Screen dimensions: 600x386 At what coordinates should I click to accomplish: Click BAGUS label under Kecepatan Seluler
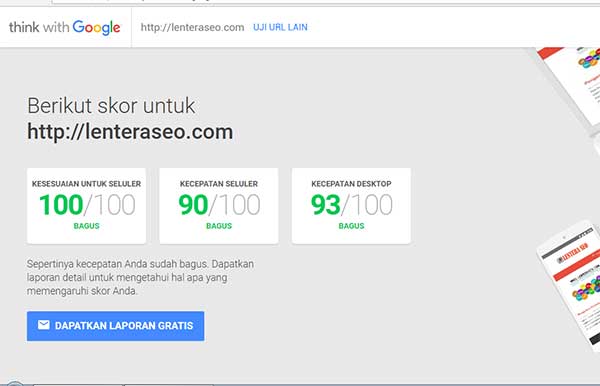click(x=219, y=226)
